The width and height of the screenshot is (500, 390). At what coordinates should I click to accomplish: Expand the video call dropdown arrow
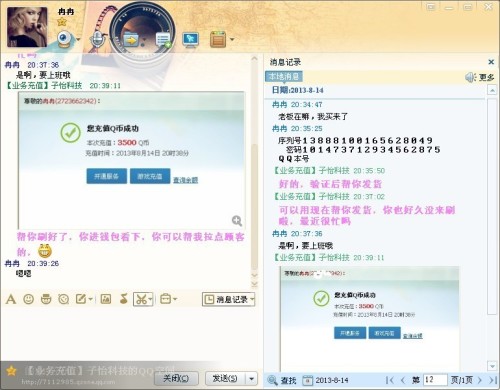[78, 40]
